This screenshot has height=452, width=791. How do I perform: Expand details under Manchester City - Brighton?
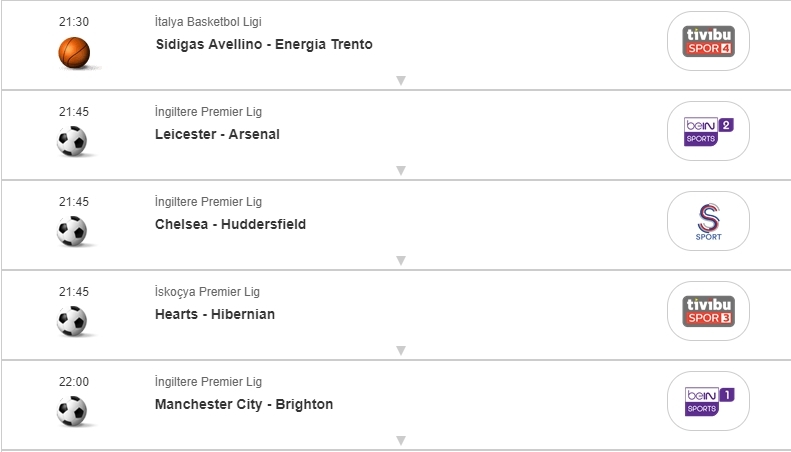pos(400,440)
